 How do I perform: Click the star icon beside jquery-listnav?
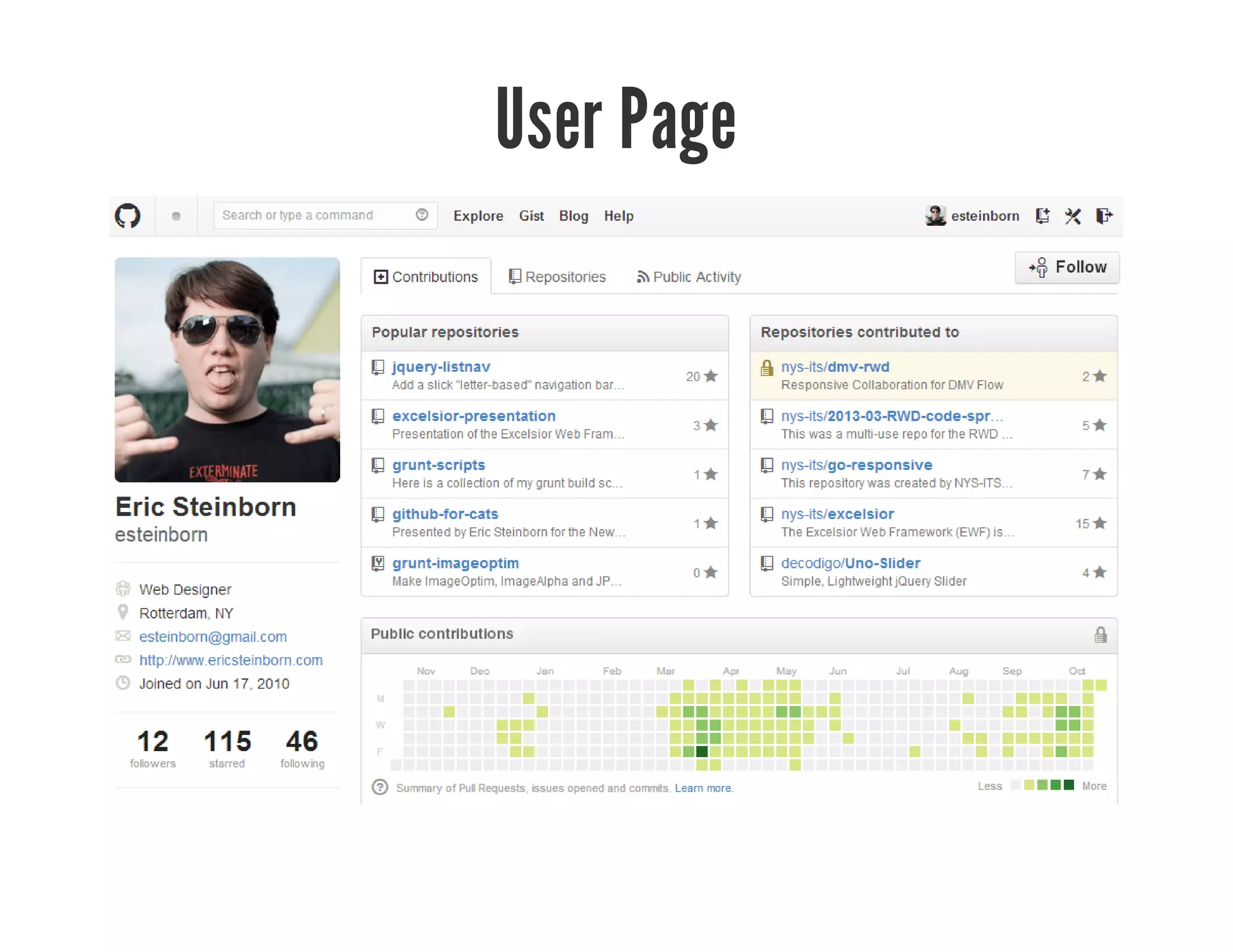pyautogui.click(x=711, y=376)
